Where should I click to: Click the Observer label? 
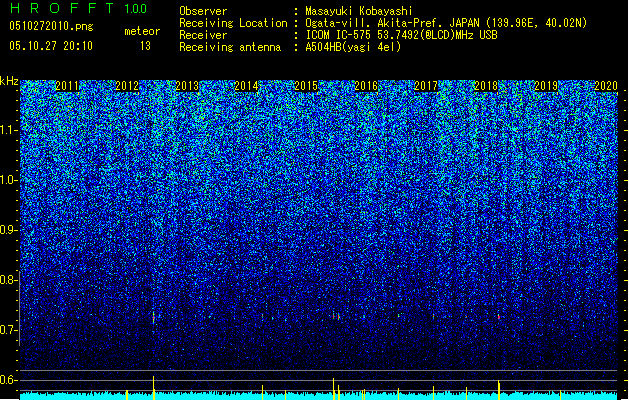203,11
